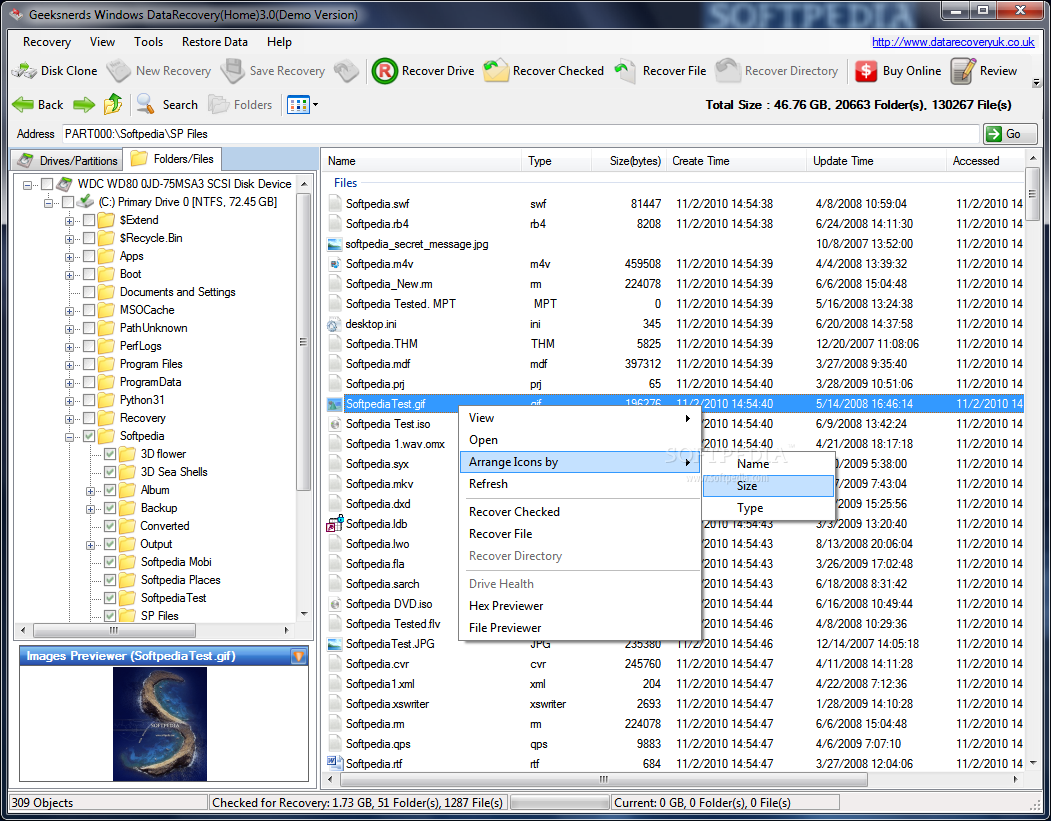Image resolution: width=1051 pixels, height=821 pixels.
Task: Click the Review notepad icon
Action: click(963, 71)
